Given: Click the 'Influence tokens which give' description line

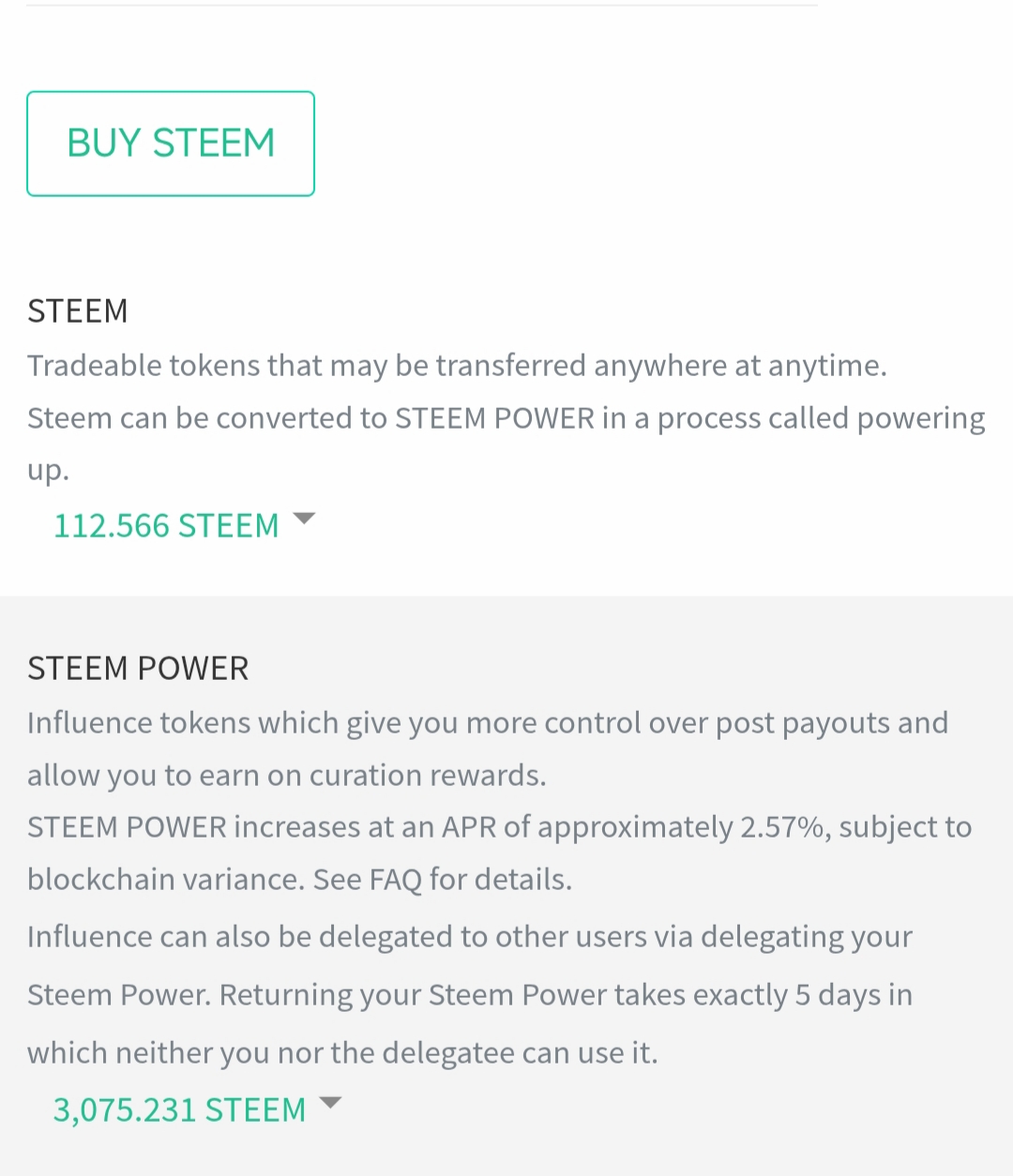Looking at the screenshot, I should tap(487, 723).
